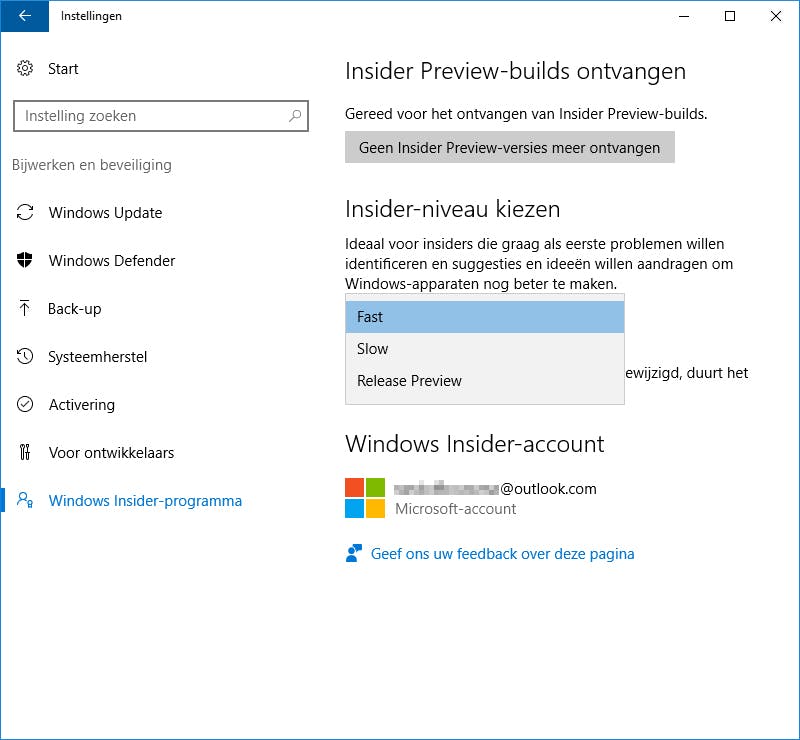
Task: Click the Windows Insider-programma person icon
Action: tap(24, 500)
